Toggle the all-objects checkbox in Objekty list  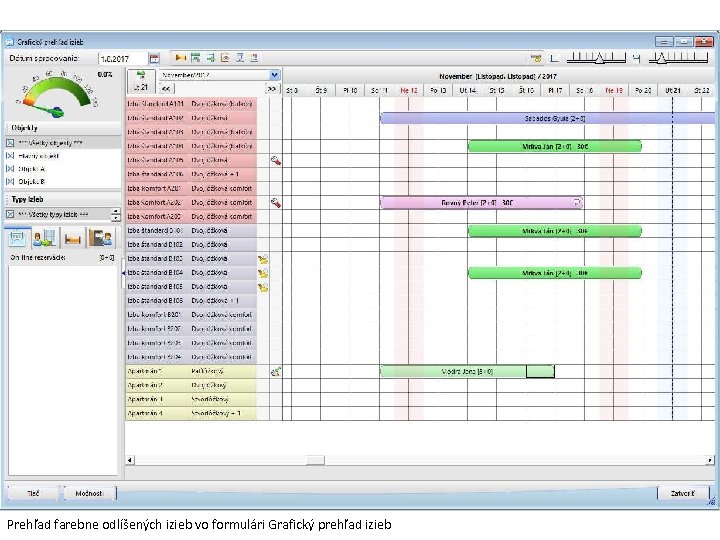(10, 143)
